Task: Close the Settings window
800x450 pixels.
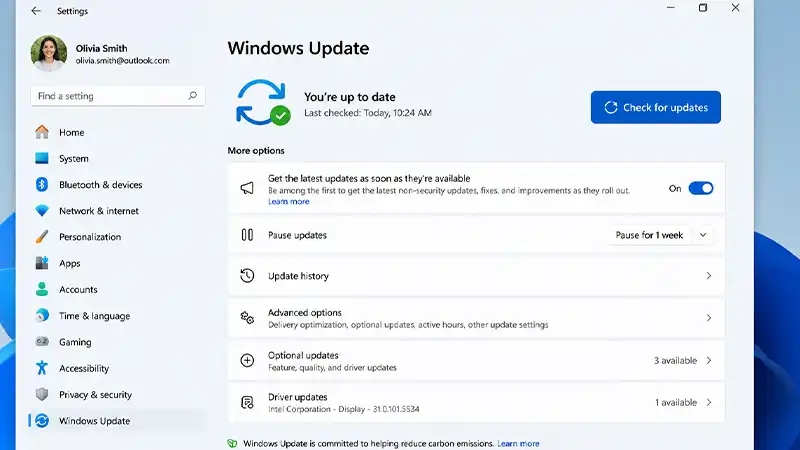Action: click(x=735, y=8)
